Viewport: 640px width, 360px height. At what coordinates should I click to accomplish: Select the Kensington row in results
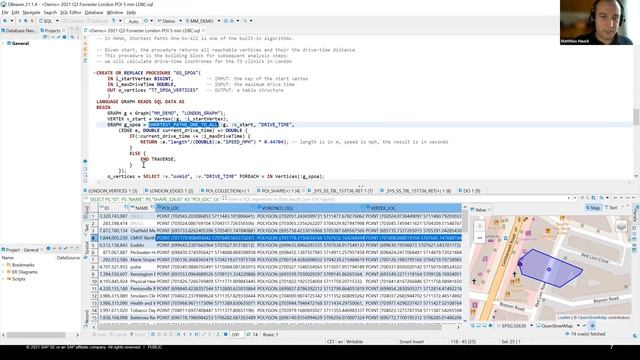[276, 274]
